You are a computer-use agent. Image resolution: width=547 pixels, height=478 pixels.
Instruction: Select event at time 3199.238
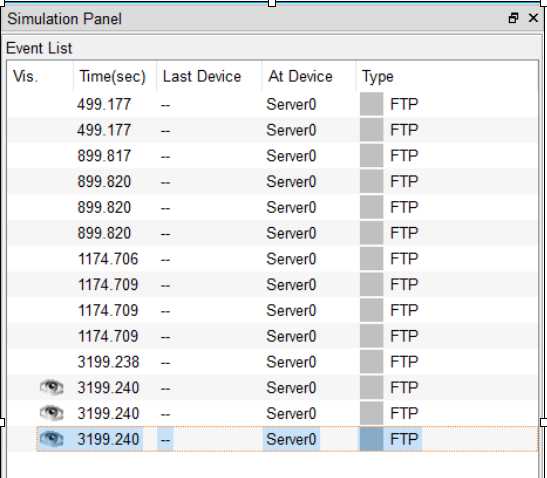click(272, 361)
